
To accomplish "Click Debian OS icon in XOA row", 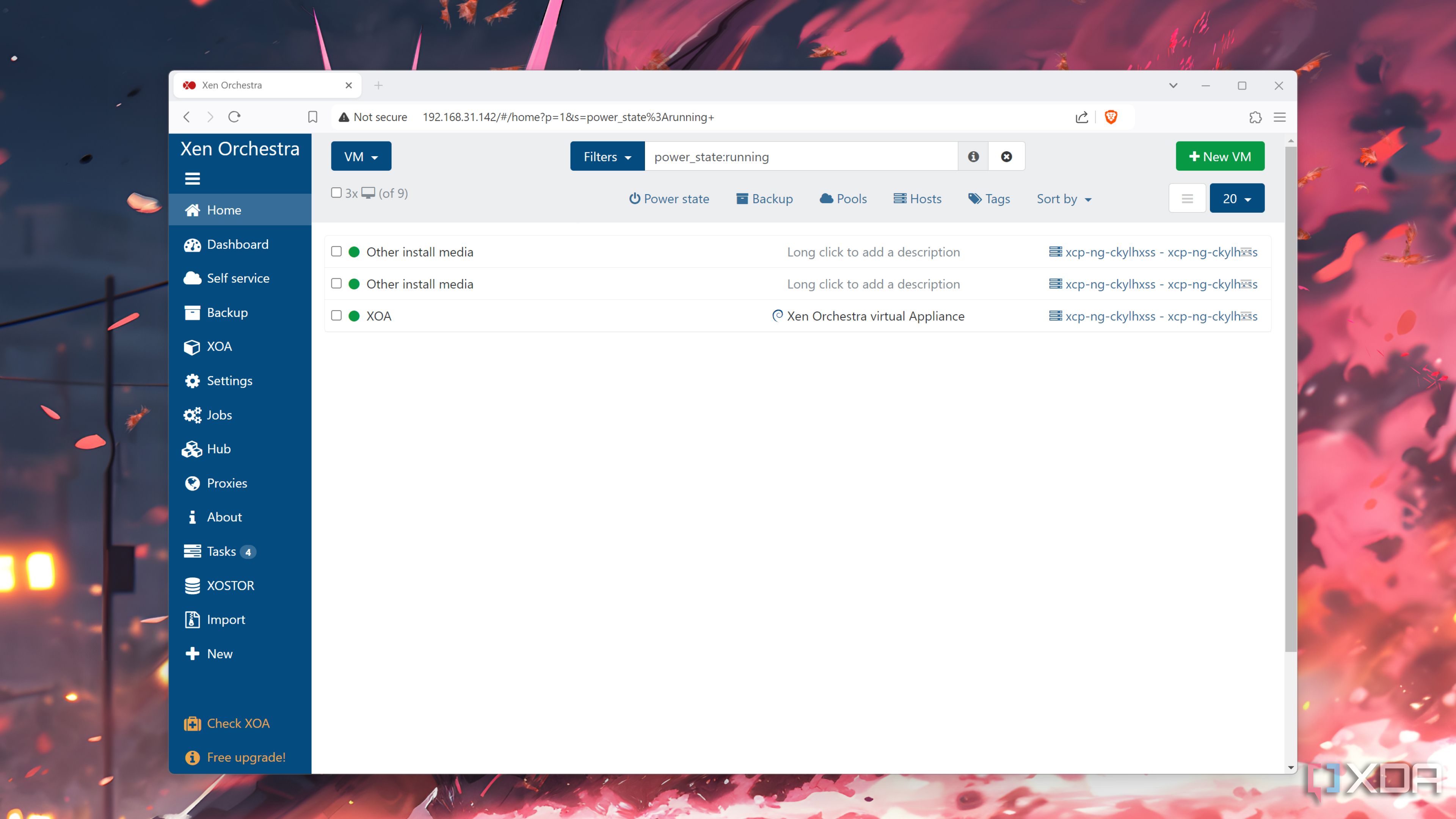I will click(x=777, y=315).
